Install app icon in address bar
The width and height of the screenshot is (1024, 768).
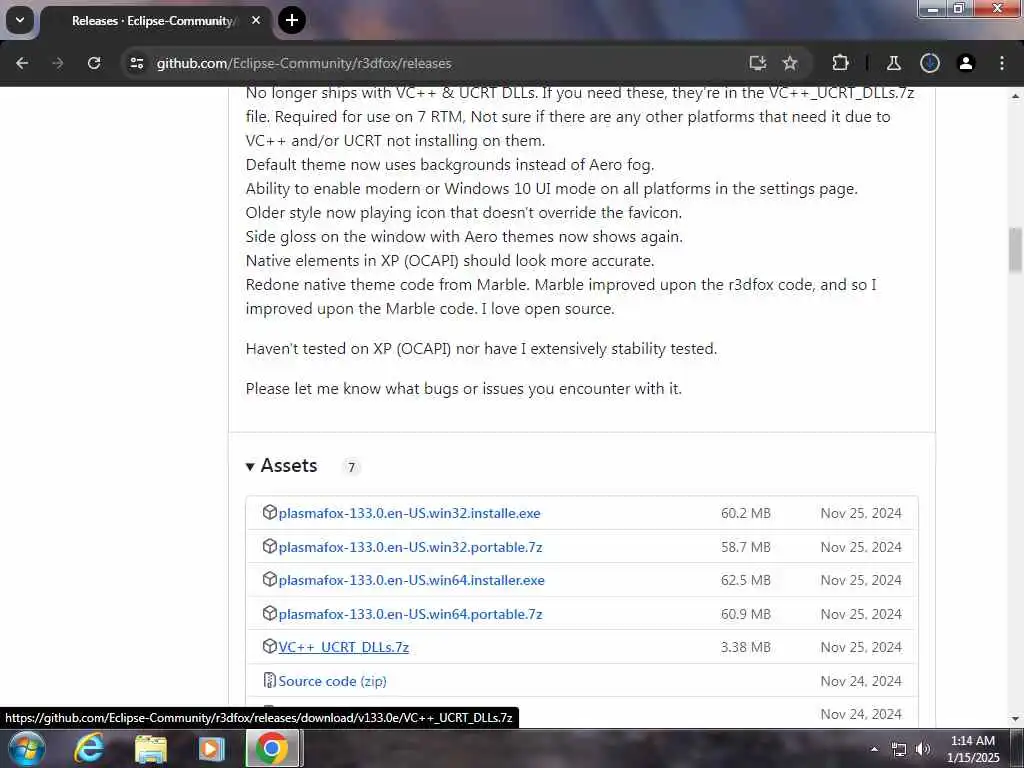[x=758, y=63]
